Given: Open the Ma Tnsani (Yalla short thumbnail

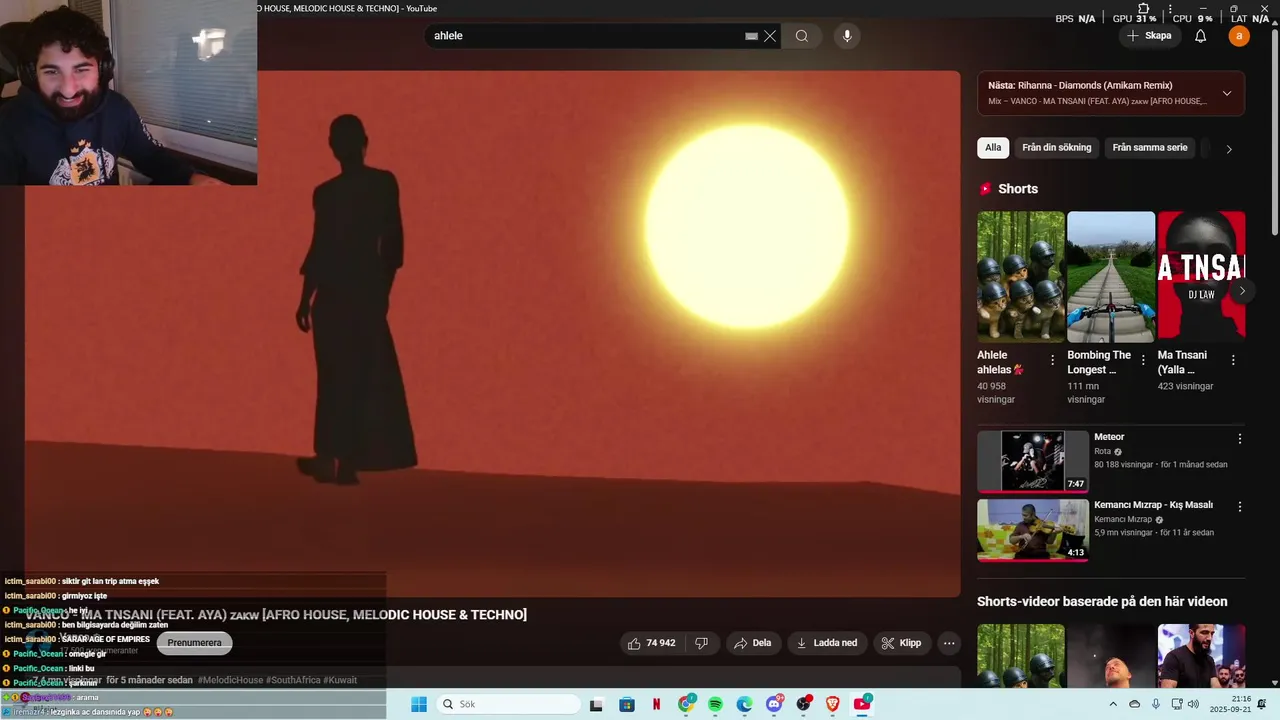Looking at the screenshot, I should [x=1201, y=276].
